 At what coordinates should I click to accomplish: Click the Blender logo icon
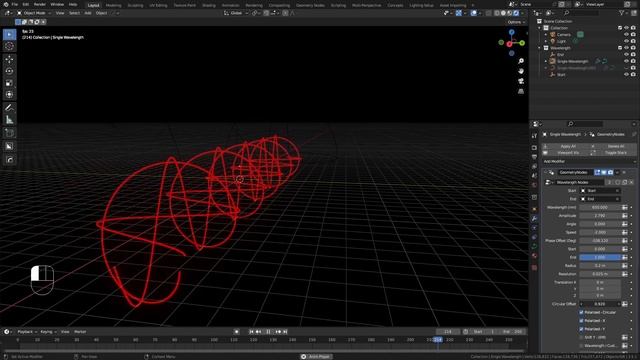point(5,4)
